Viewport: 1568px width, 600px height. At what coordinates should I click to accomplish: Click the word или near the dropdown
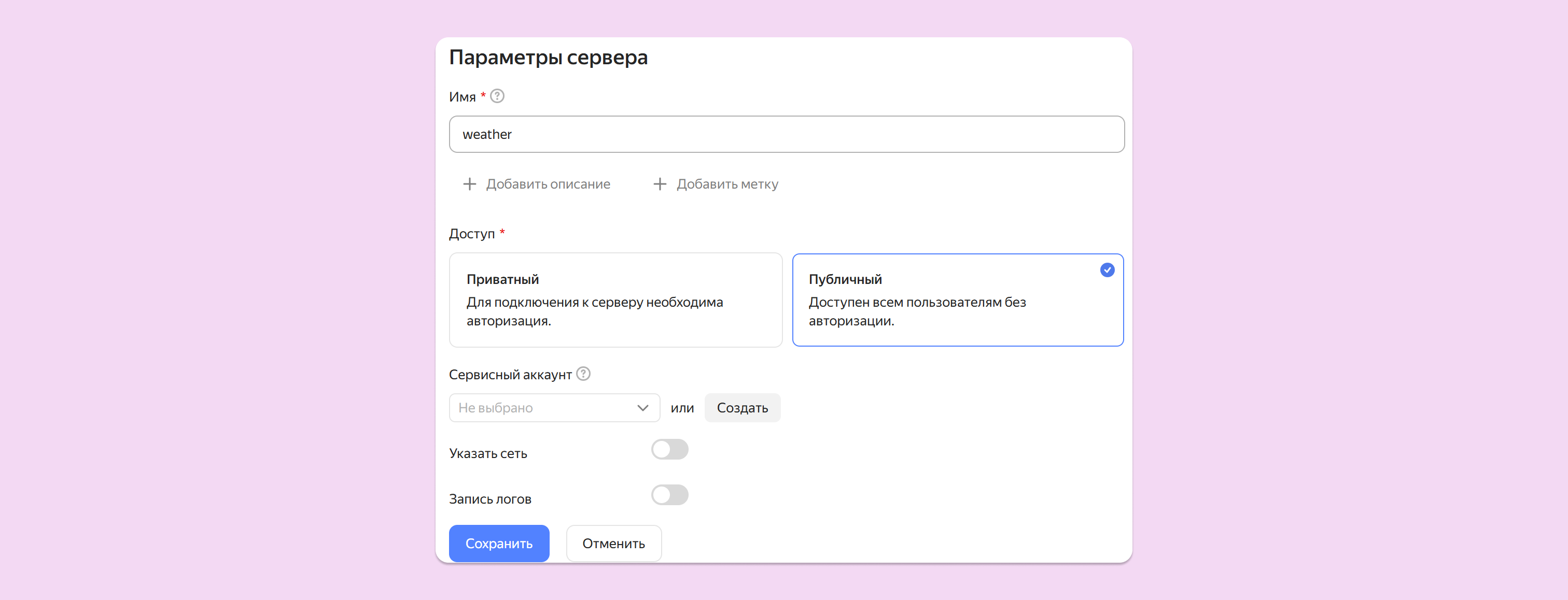pyautogui.click(x=682, y=408)
